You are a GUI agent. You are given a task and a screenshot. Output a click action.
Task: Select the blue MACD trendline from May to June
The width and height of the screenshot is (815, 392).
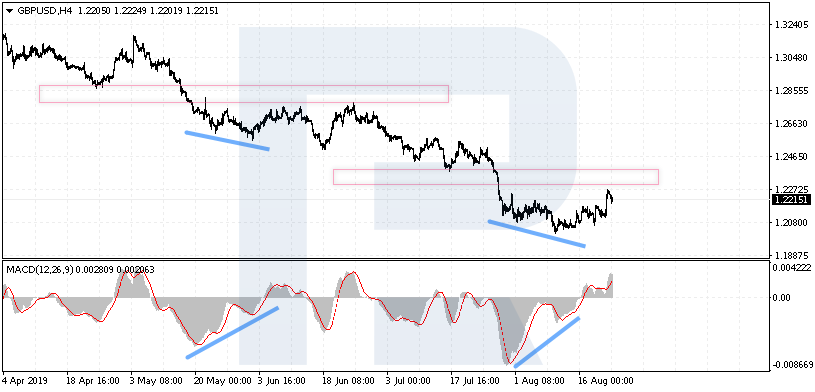tap(232, 332)
